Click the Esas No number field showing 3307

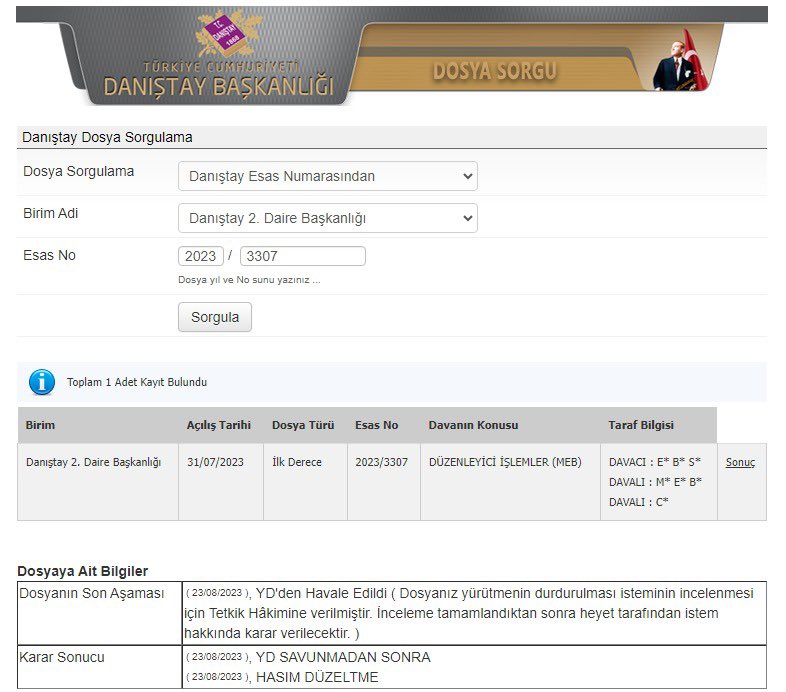(303, 256)
